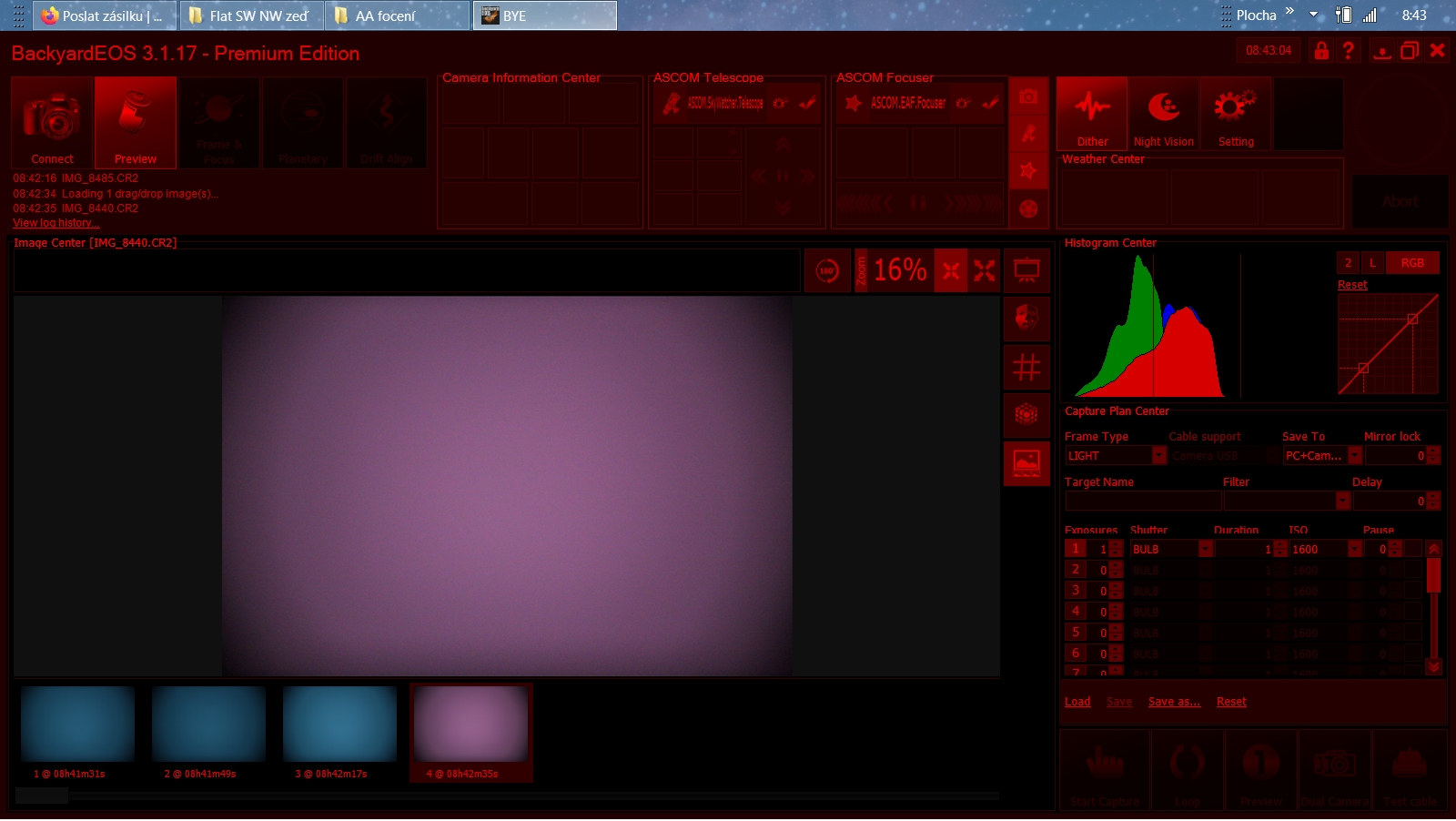This screenshot has height=821, width=1456.
Task: Open View log history link
Action: 56,223
